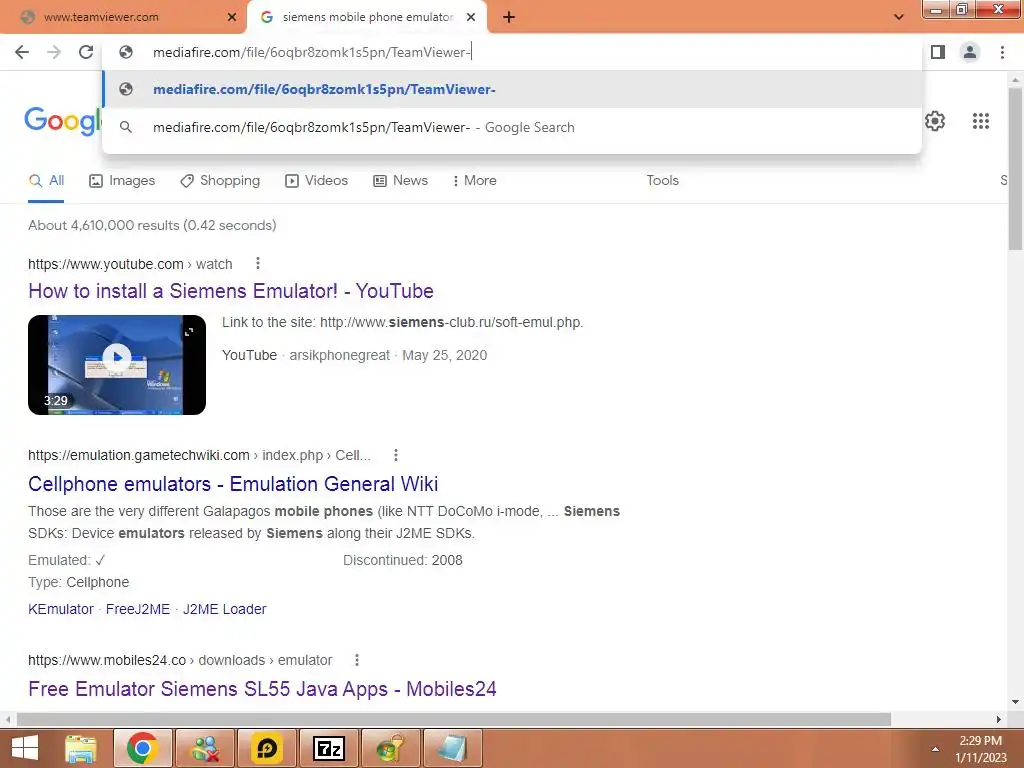Open Google search settings gear
Image resolution: width=1024 pixels, height=768 pixels.
pos(935,121)
